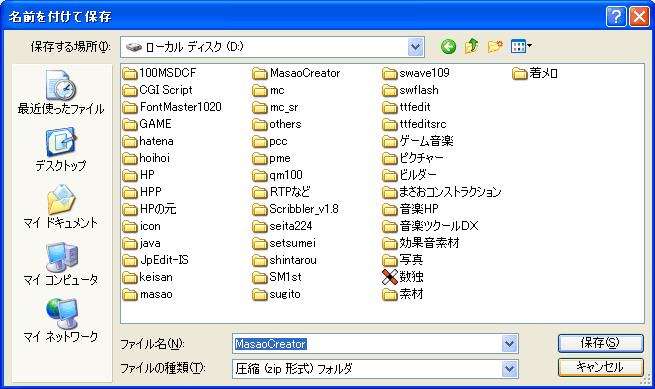Select the swflash folder
The image size is (655, 389).
pyautogui.click(x=411, y=90)
